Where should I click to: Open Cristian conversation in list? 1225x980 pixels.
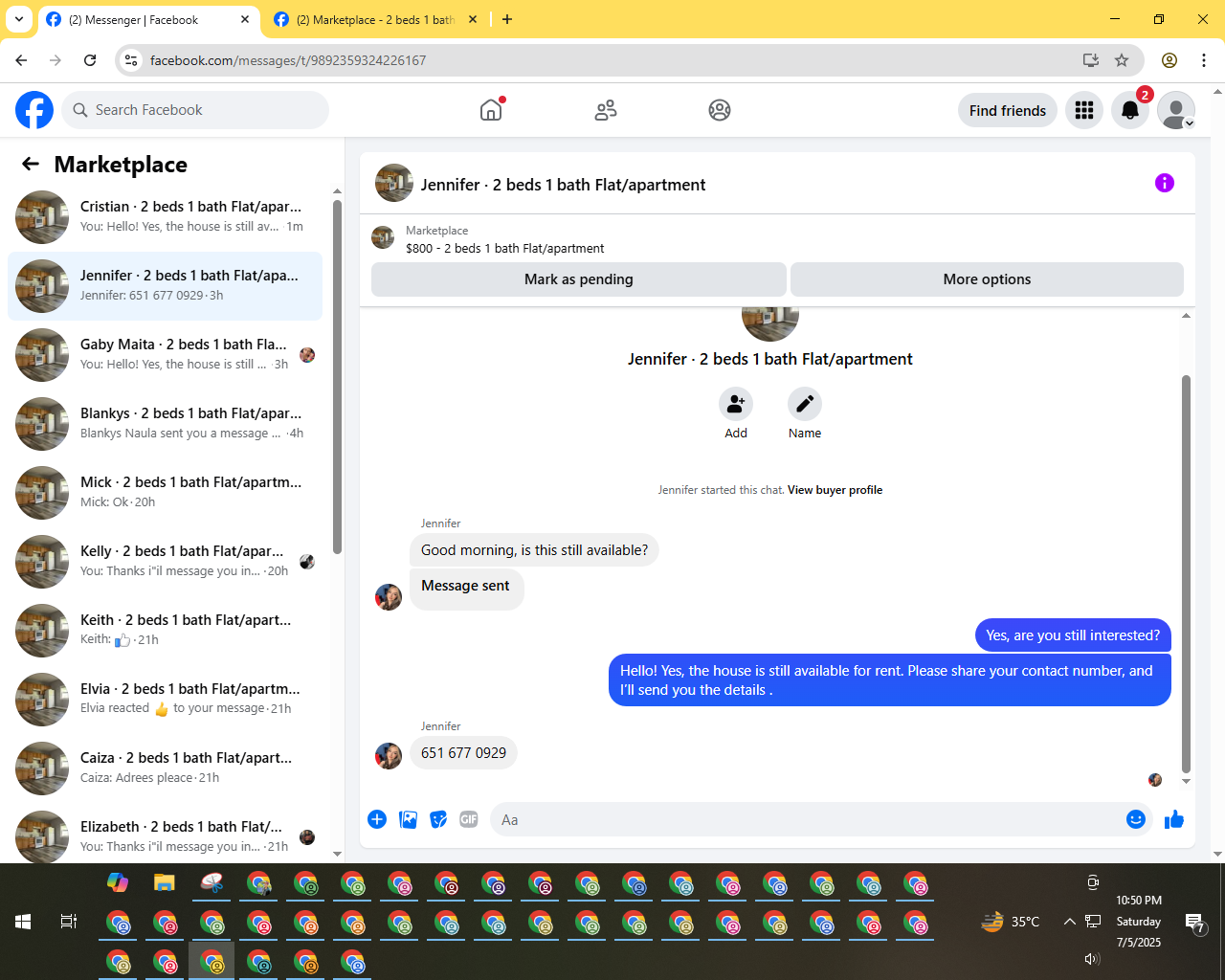tap(165, 217)
